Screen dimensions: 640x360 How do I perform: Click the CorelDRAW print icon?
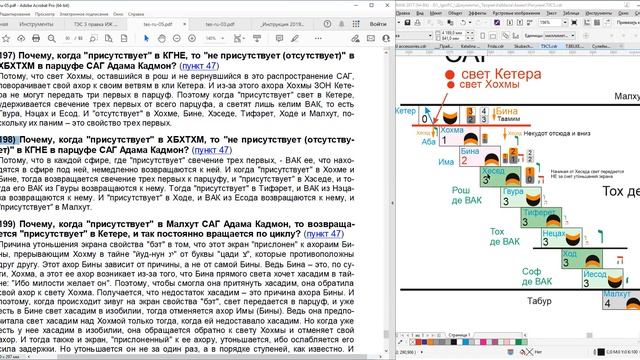(418, 22)
